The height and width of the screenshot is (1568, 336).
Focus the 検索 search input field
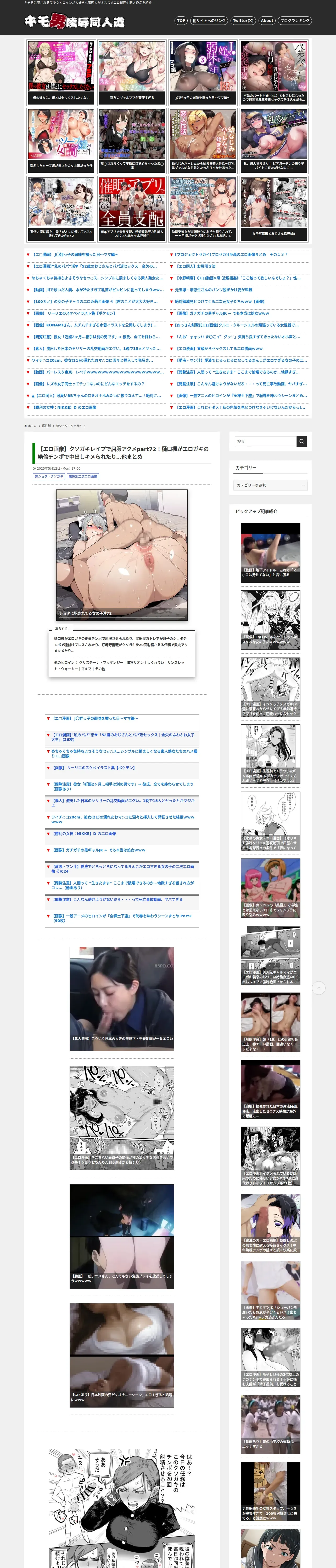(x=265, y=441)
